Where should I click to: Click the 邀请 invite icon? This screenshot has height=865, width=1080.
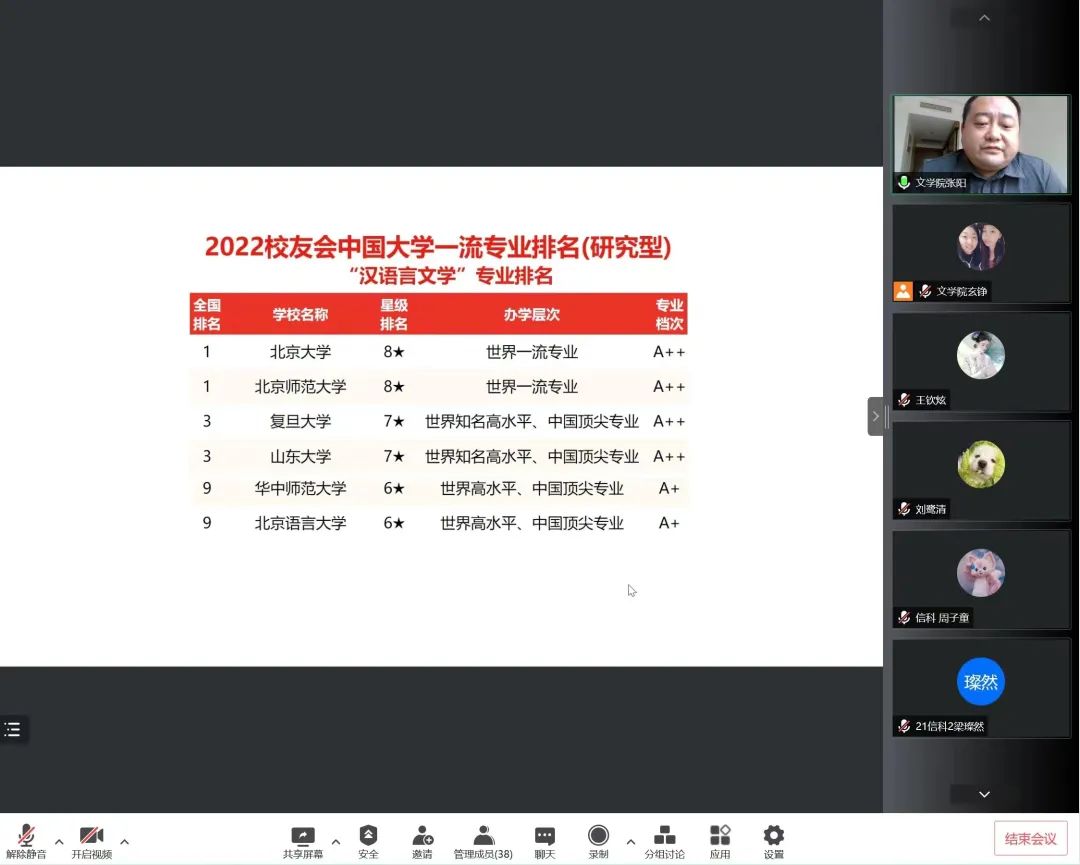point(422,842)
